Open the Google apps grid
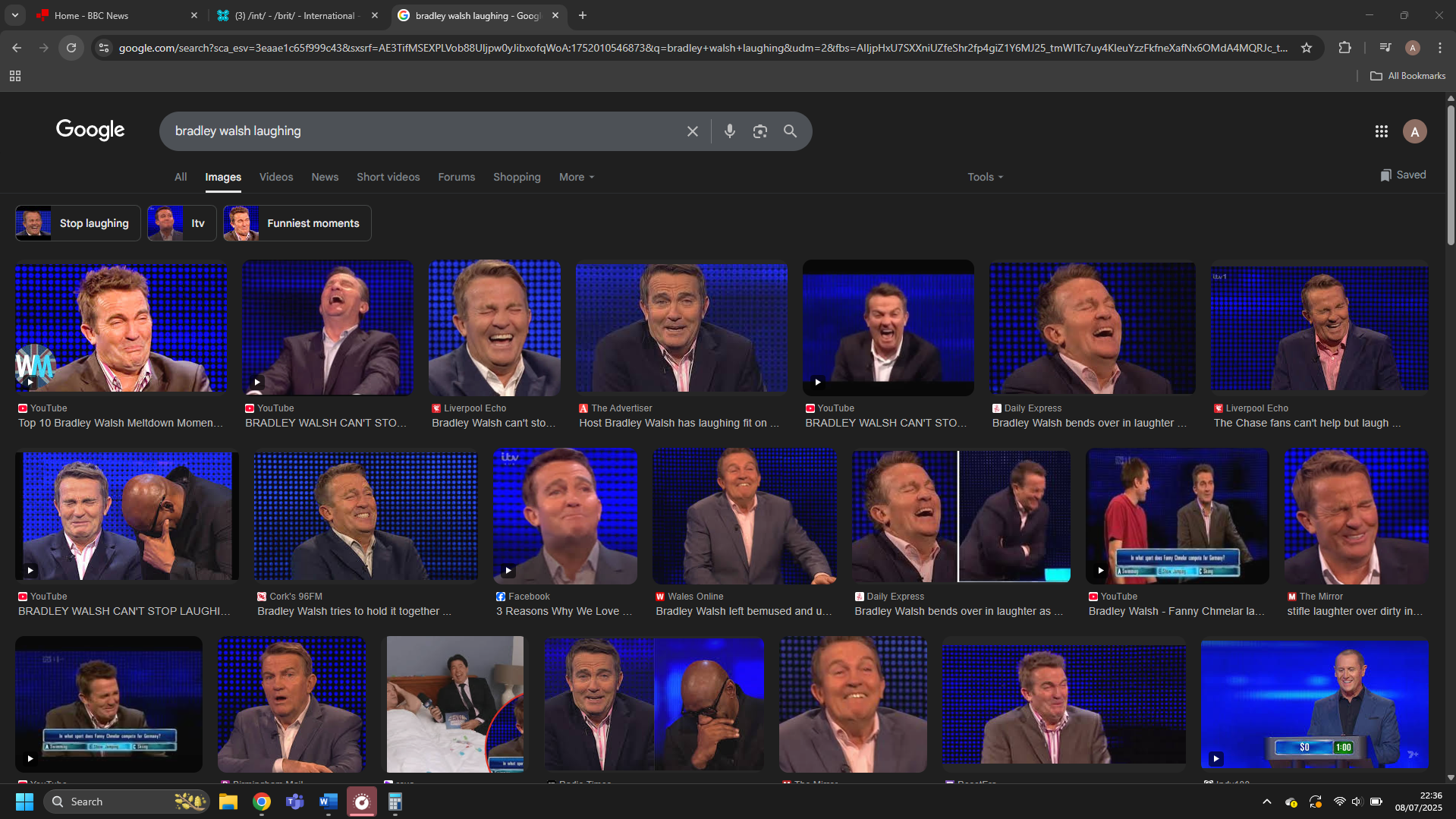 [x=1381, y=131]
